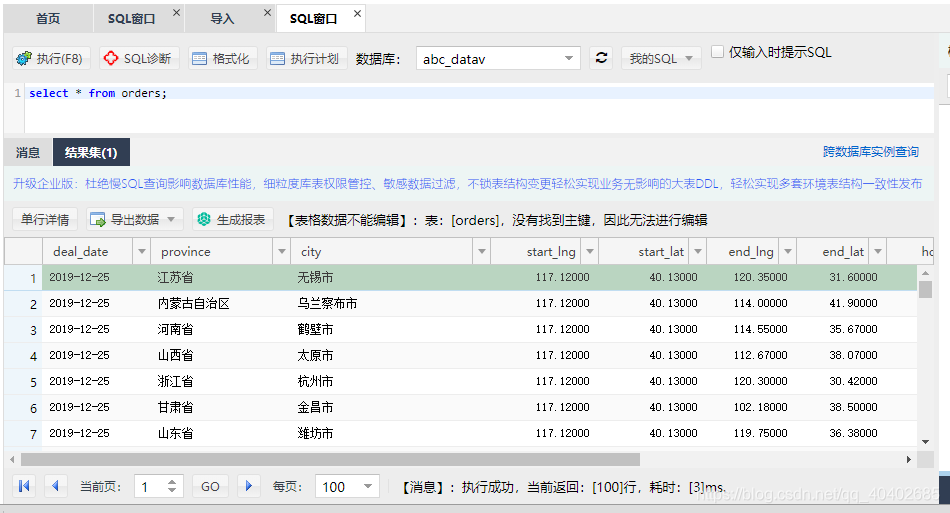Expand the 导出数据 export menu
This screenshot has height=513, width=950.
tap(135, 219)
